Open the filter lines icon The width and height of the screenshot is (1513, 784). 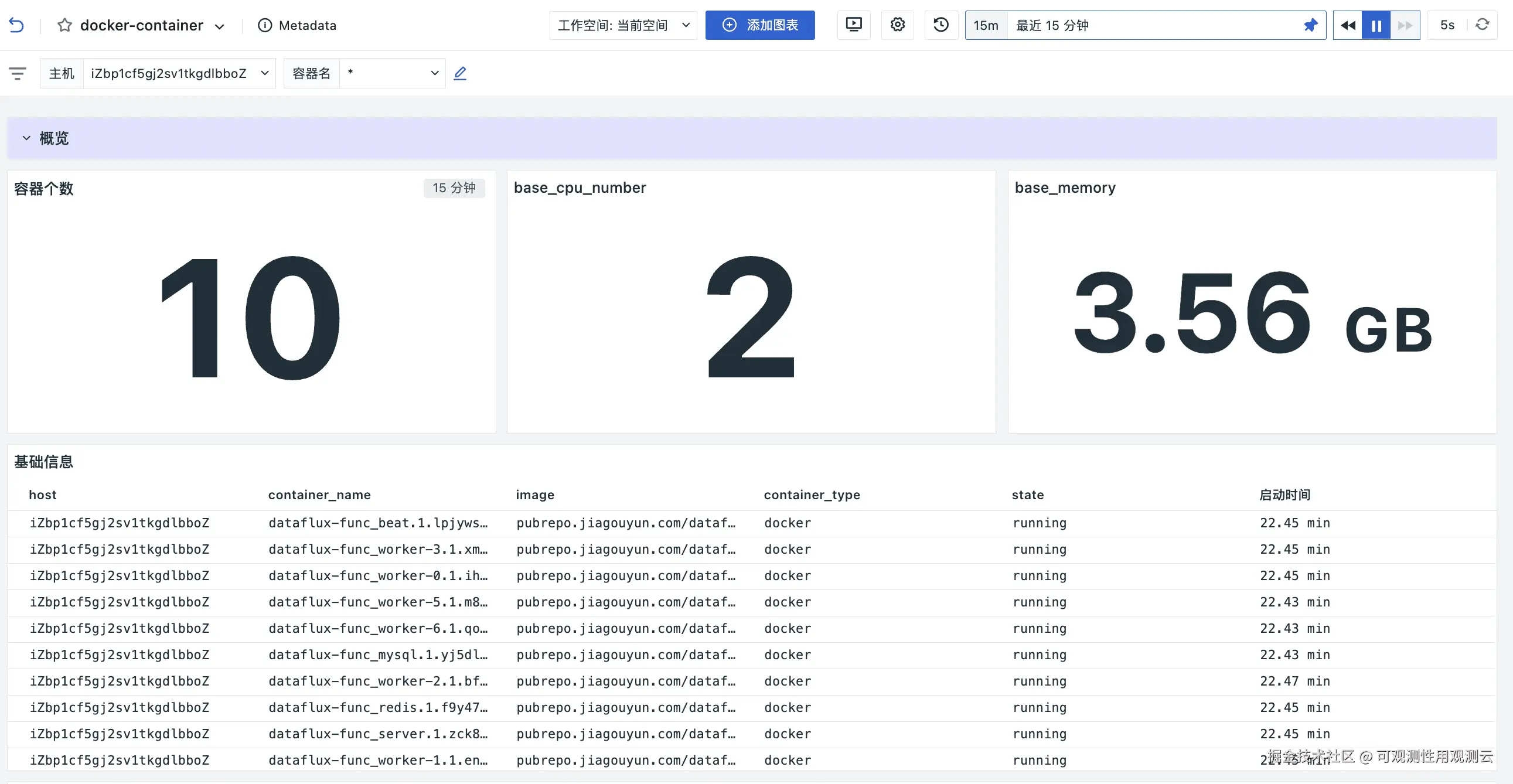click(18, 73)
